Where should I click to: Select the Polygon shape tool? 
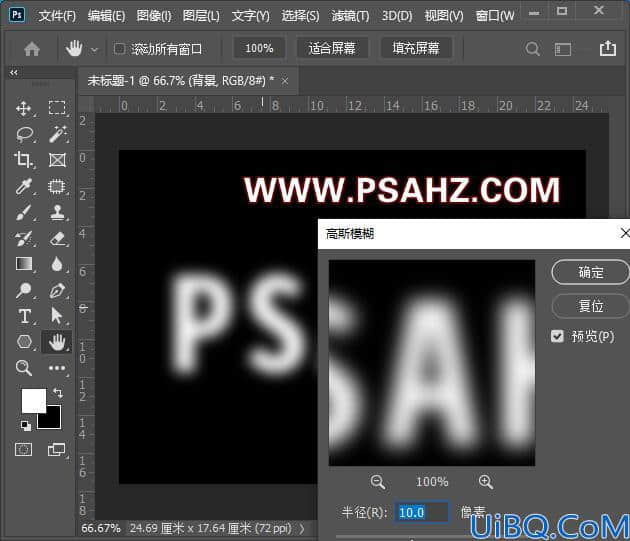tap(24, 342)
